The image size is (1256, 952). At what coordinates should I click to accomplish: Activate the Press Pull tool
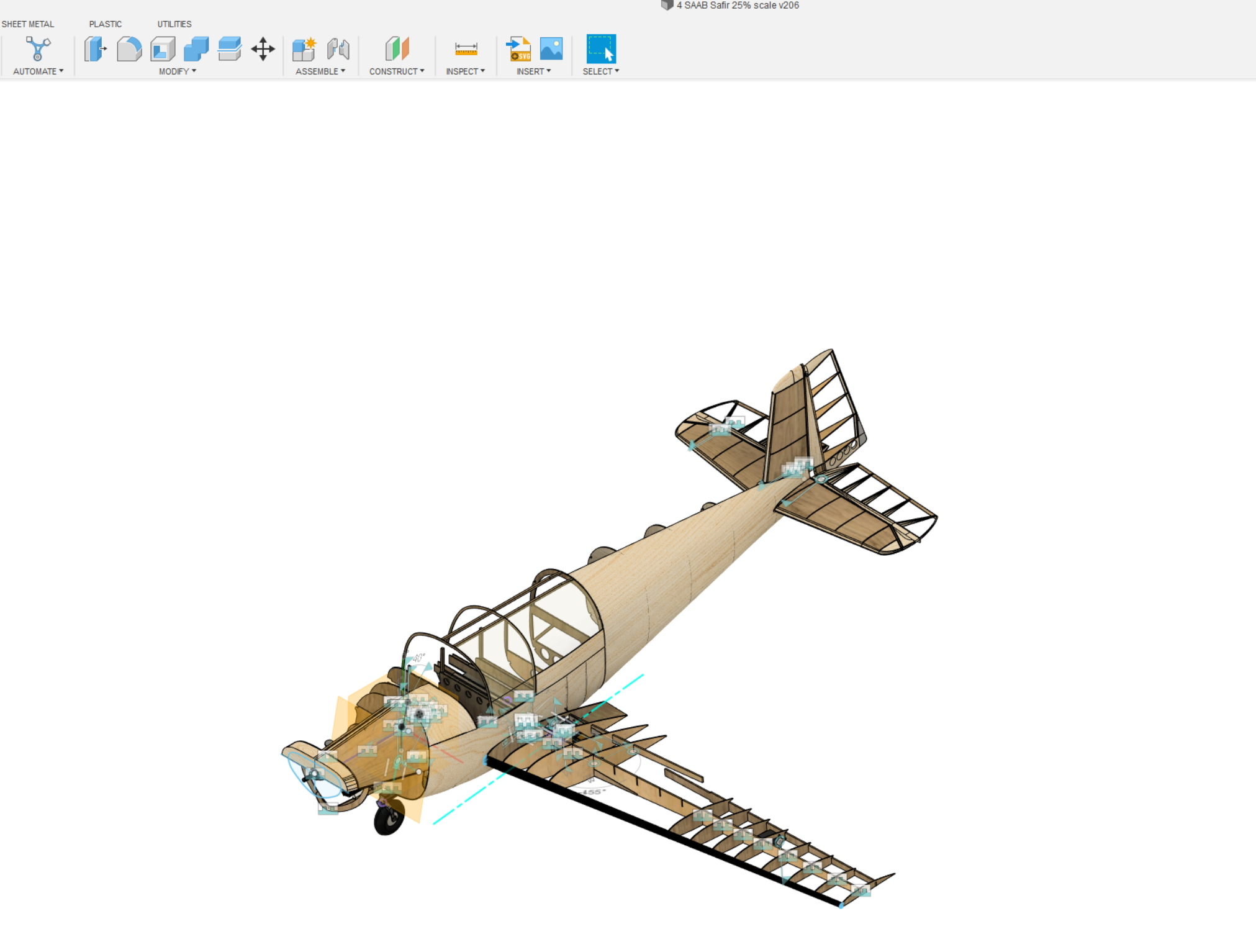[x=96, y=49]
